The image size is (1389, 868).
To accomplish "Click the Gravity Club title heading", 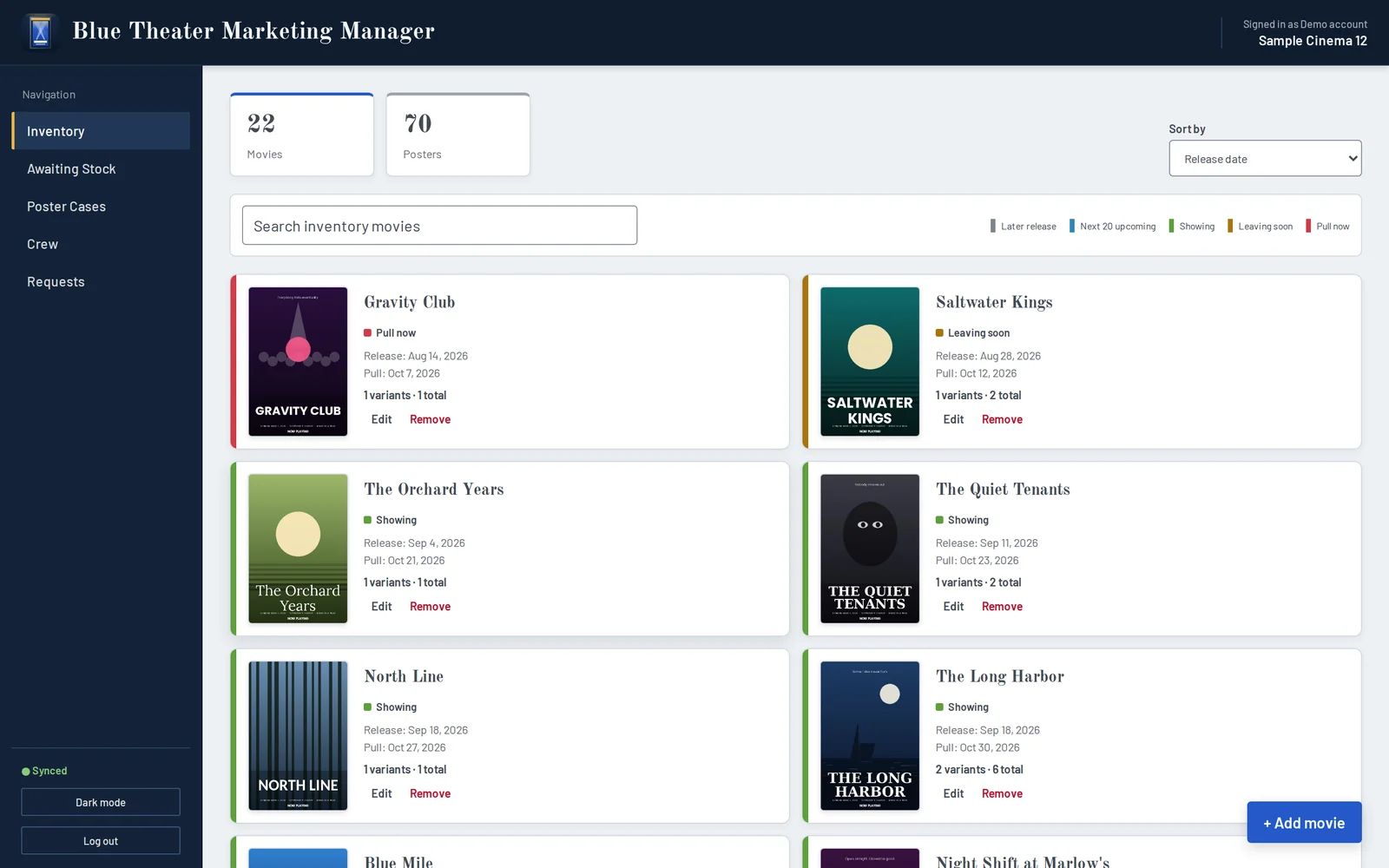I will pos(410,302).
